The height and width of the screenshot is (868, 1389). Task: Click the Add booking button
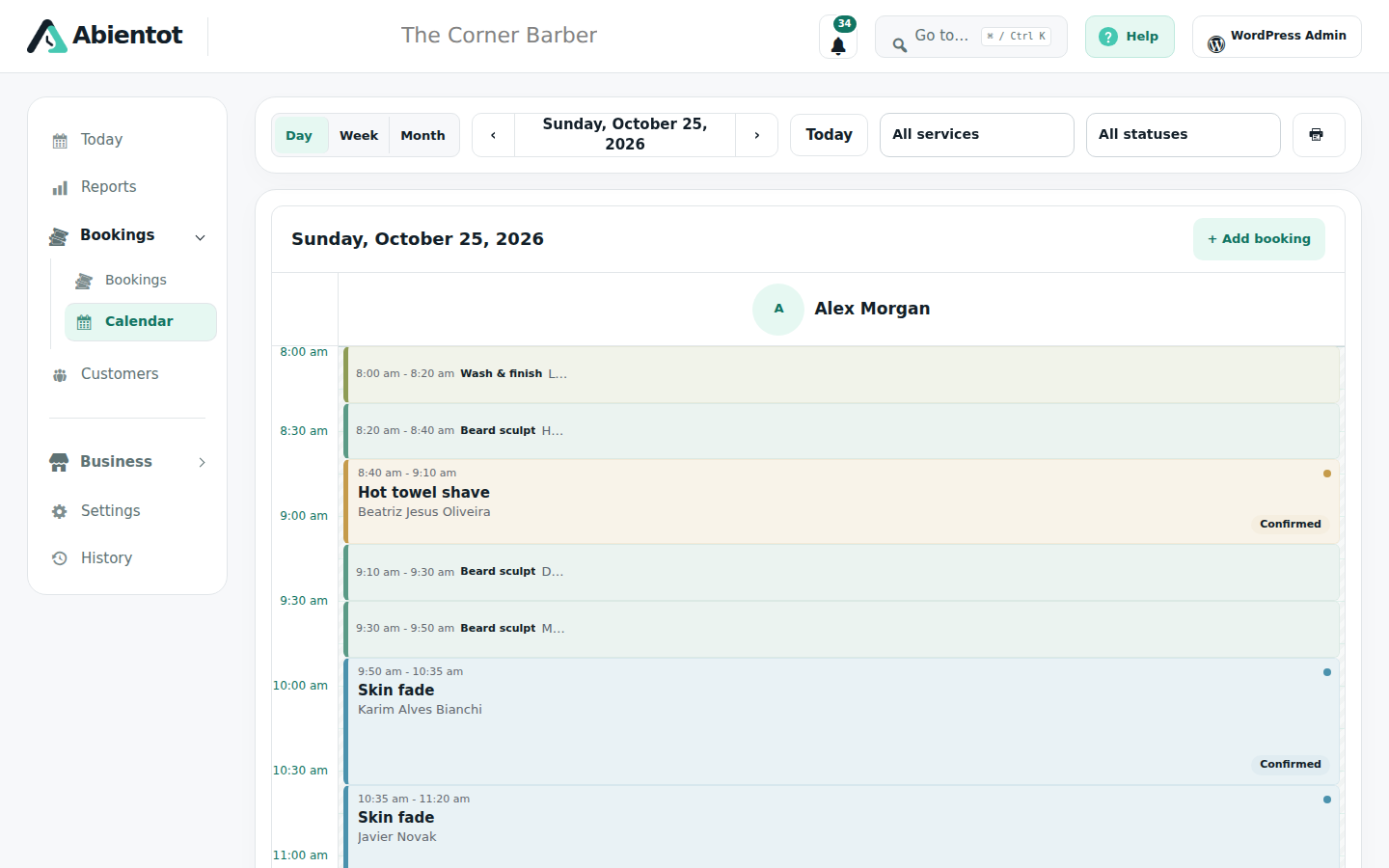pos(1259,239)
